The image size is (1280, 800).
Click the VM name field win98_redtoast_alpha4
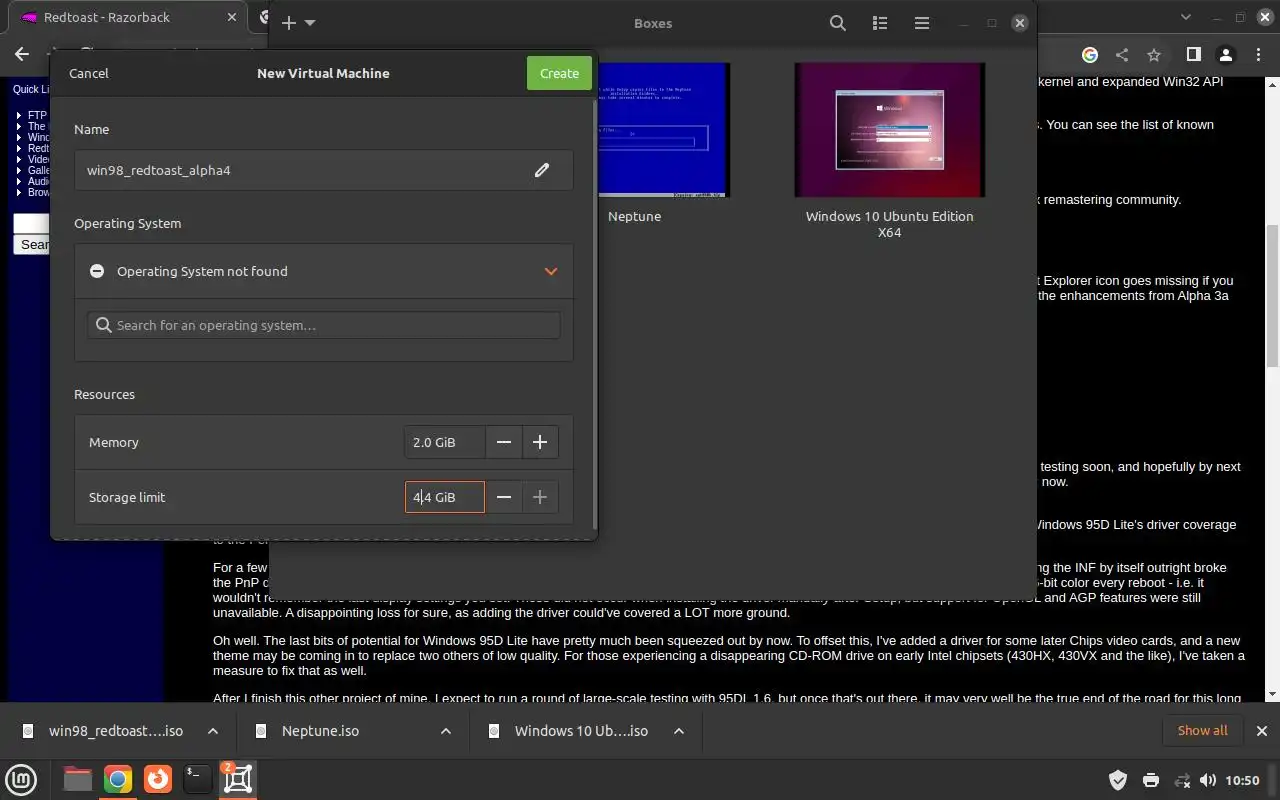point(324,170)
